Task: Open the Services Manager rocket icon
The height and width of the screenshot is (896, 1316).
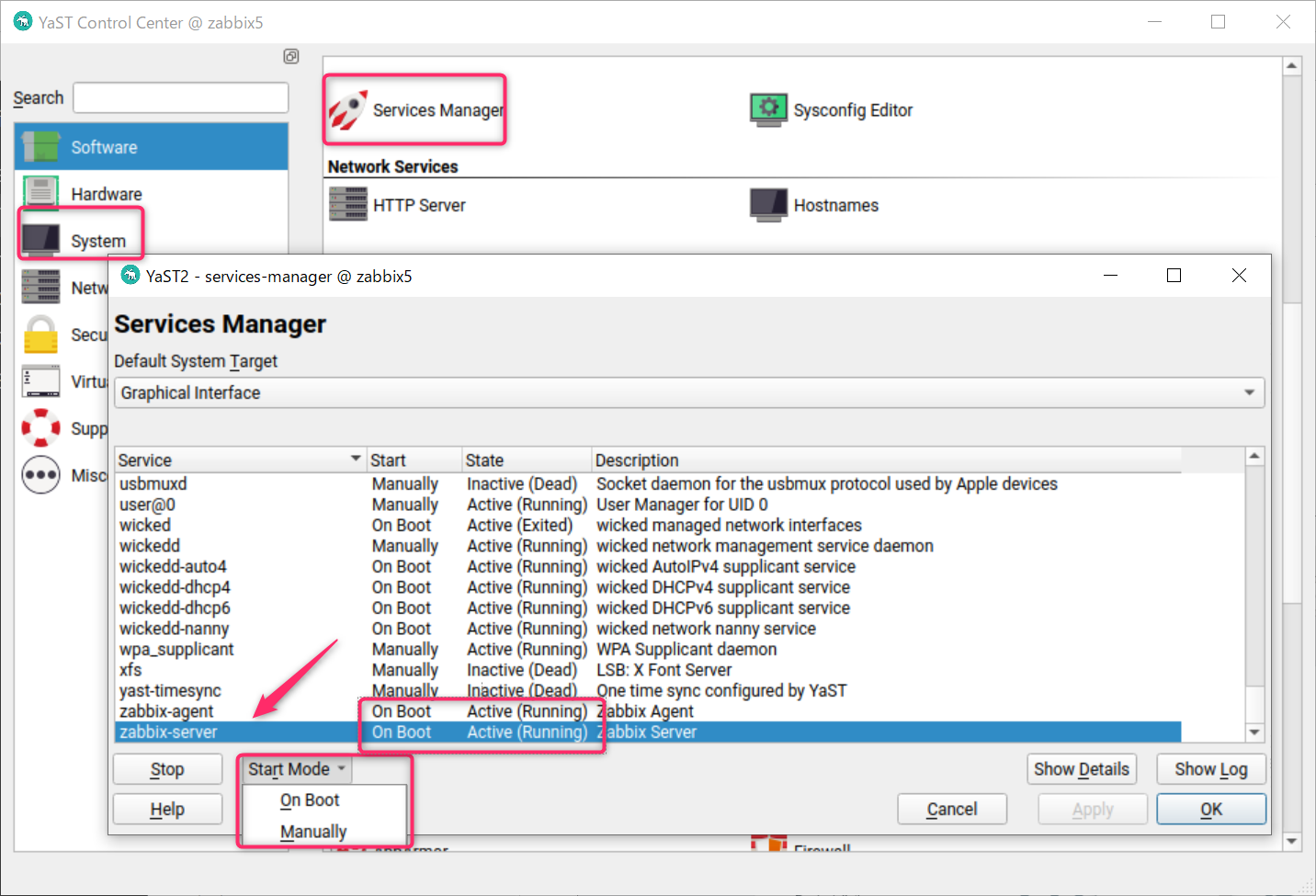Action: point(348,110)
